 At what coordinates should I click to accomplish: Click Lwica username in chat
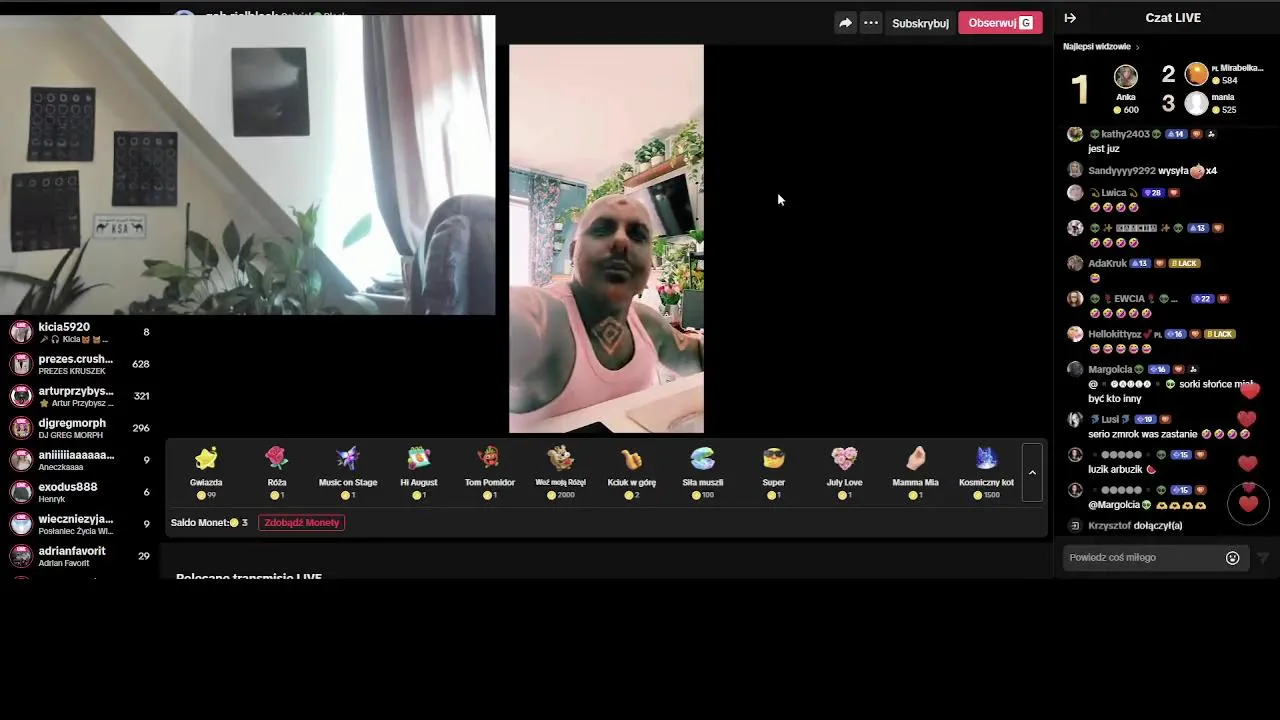1114,193
